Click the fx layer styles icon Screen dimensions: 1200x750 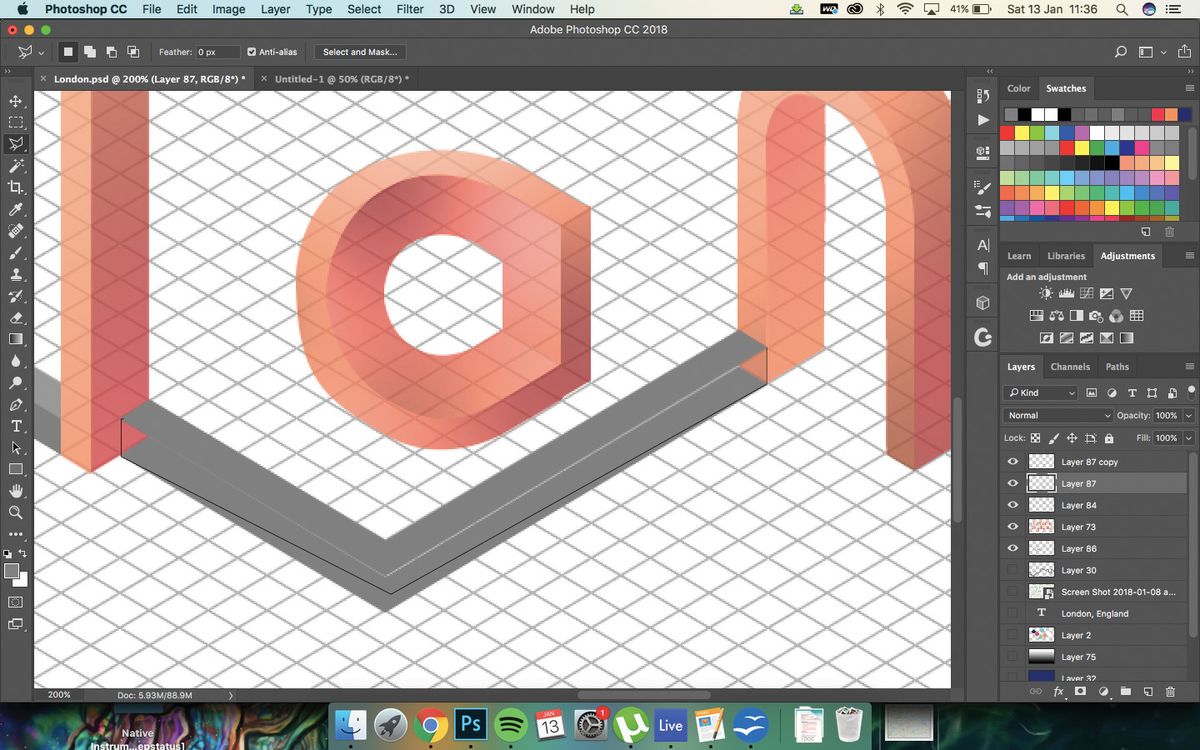[1057, 691]
